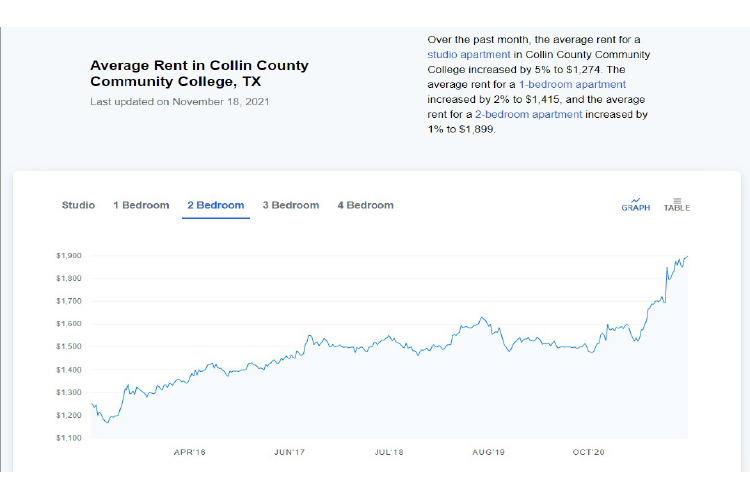Click the $1,100 y-axis label

coord(68,438)
